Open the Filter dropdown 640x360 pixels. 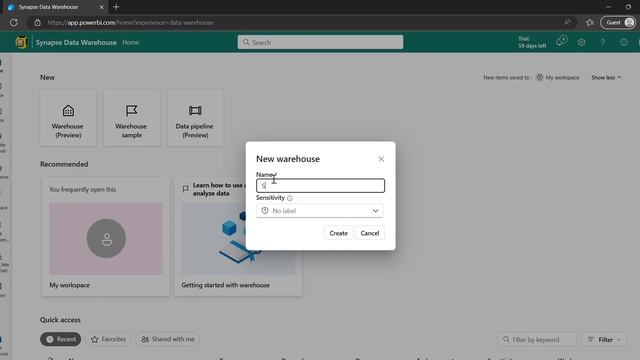(604, 340)
